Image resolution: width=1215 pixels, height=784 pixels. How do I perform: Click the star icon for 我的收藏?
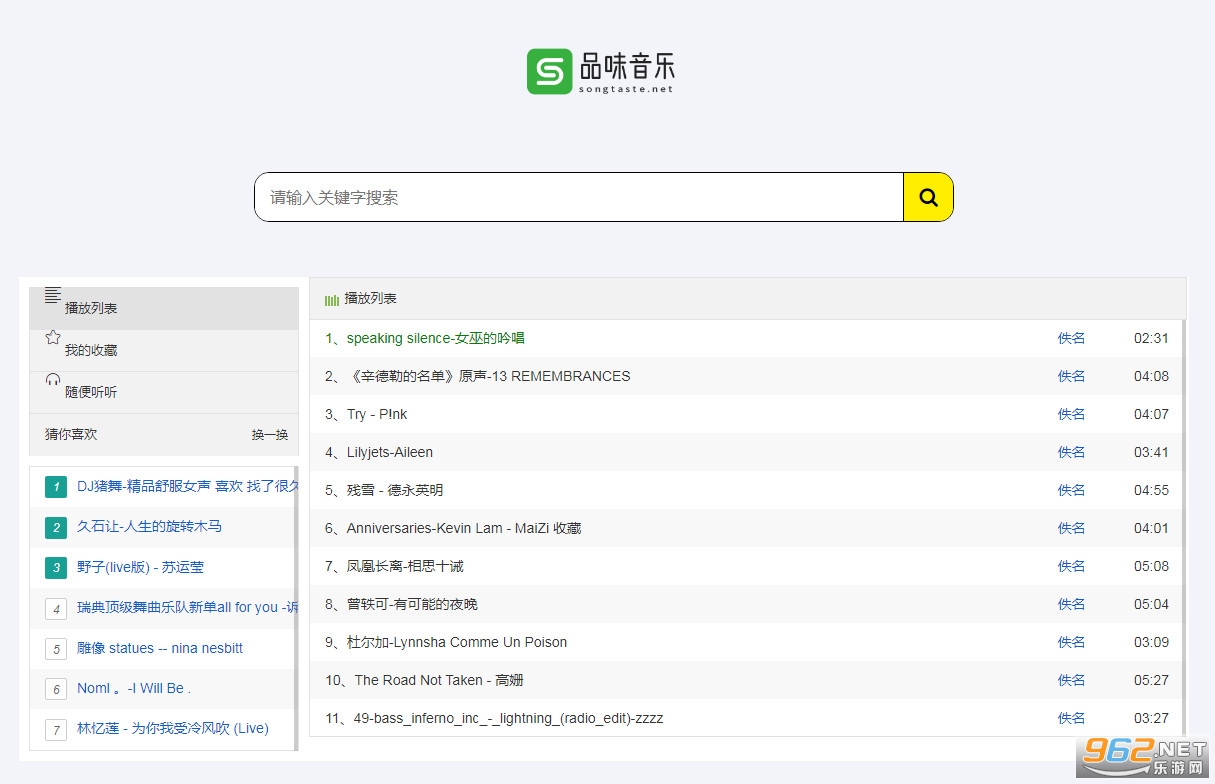tap(53, 337)
